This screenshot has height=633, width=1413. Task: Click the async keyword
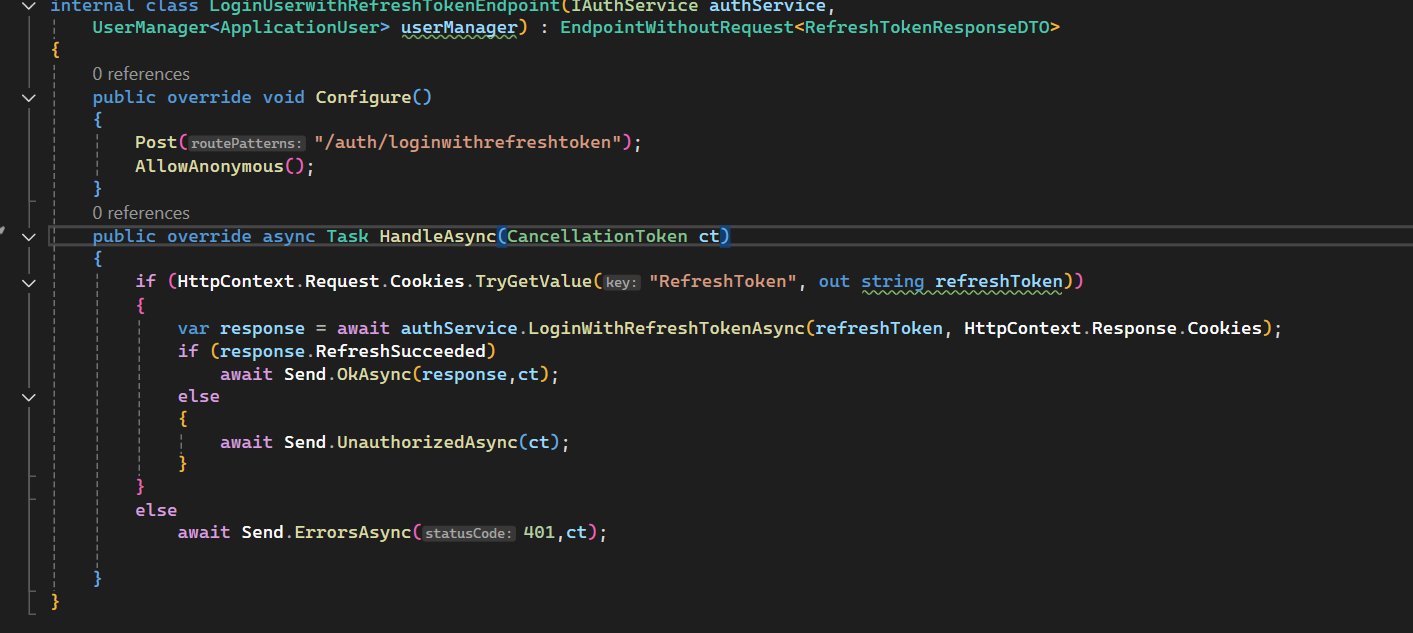pyautogui.click(x=289, y=236)
